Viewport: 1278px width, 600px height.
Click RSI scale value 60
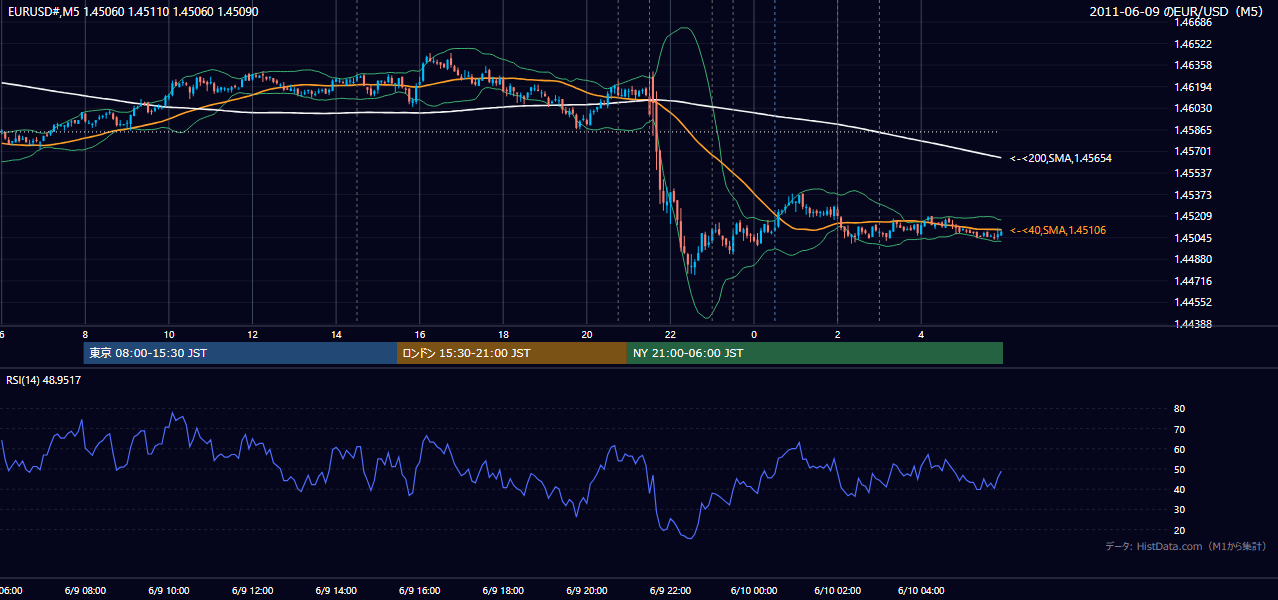coord(1179,449)
